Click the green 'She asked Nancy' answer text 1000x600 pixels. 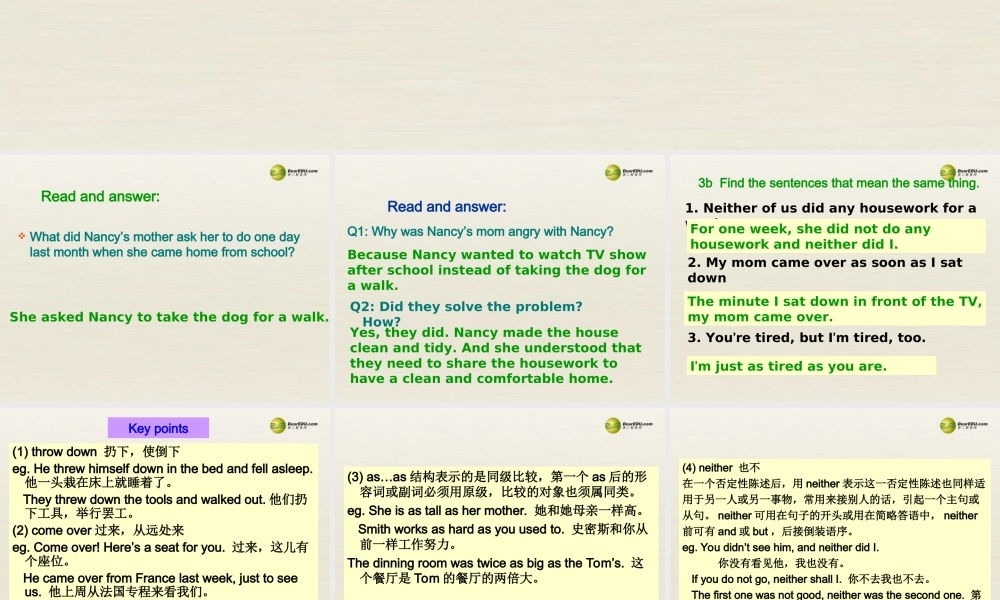170,316
